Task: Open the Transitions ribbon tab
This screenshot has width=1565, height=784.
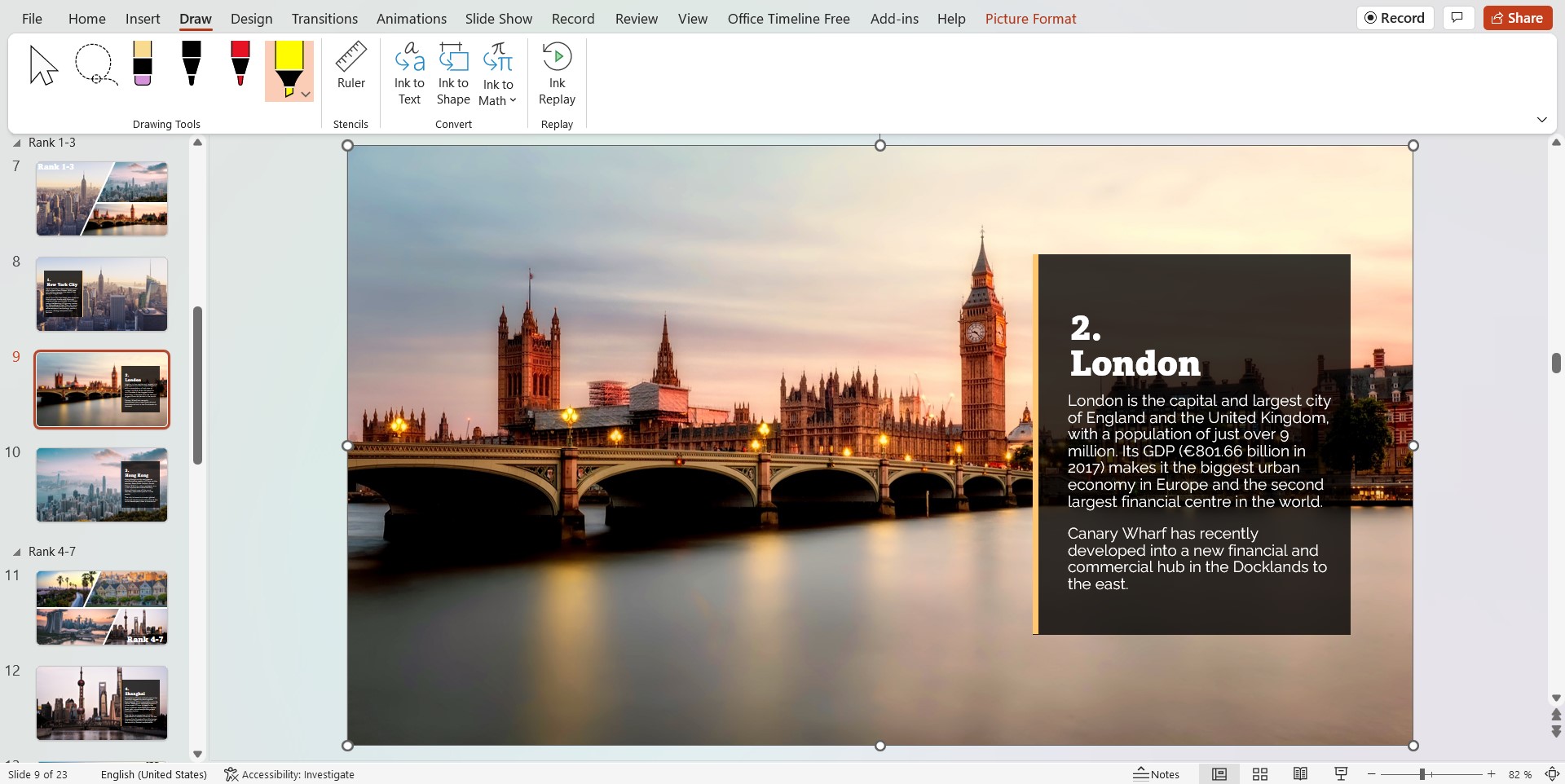Action: (x=324, y=18)
